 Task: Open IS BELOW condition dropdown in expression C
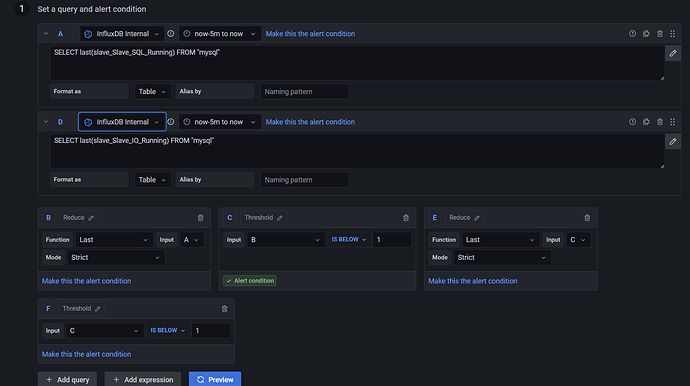pos(349,239)
